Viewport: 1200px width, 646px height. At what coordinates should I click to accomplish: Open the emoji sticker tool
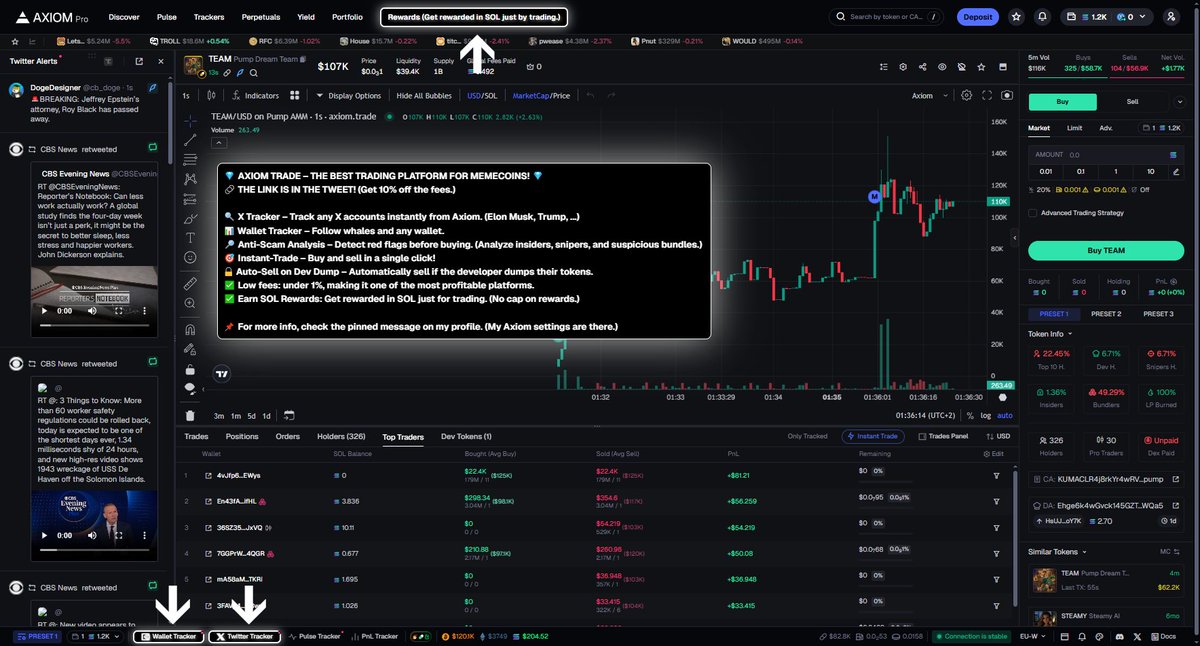pos(190,258)
